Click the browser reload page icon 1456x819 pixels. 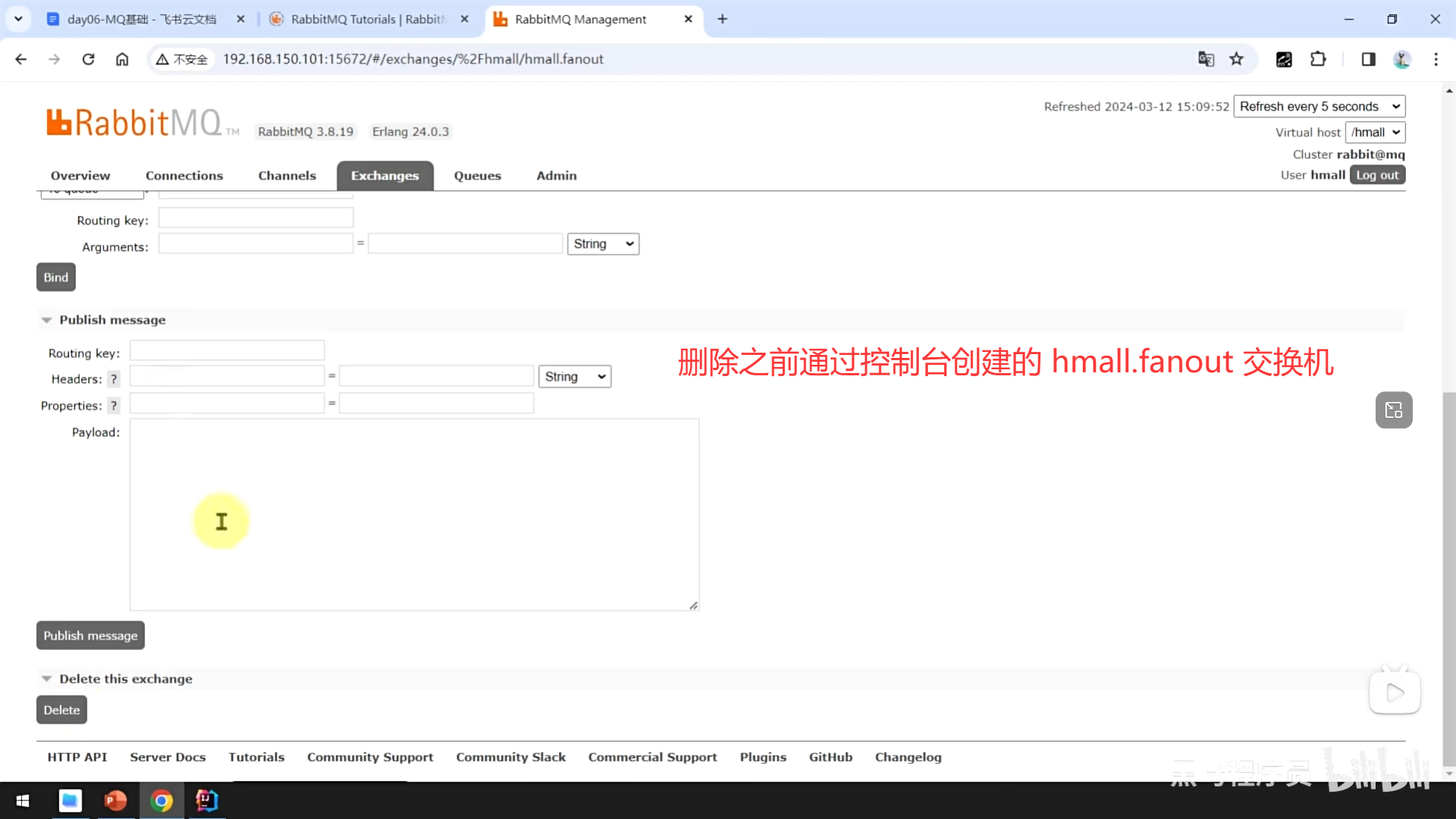tap(88, 59)
